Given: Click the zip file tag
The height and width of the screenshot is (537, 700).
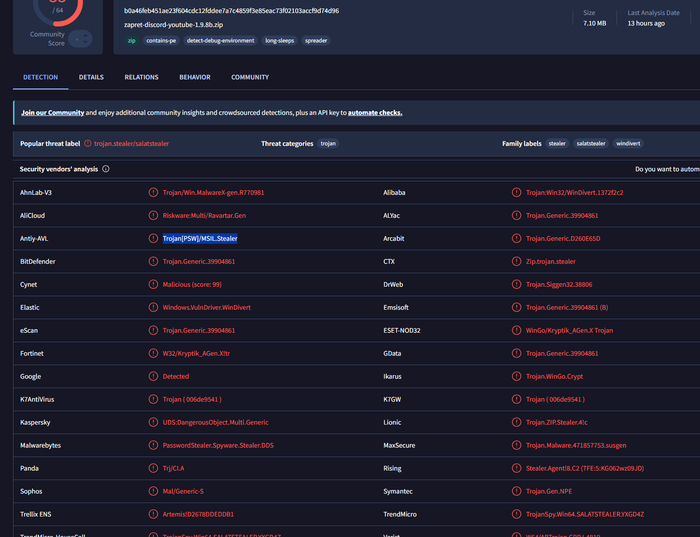Looking at the screenshot, I should [x=132, y=41].
